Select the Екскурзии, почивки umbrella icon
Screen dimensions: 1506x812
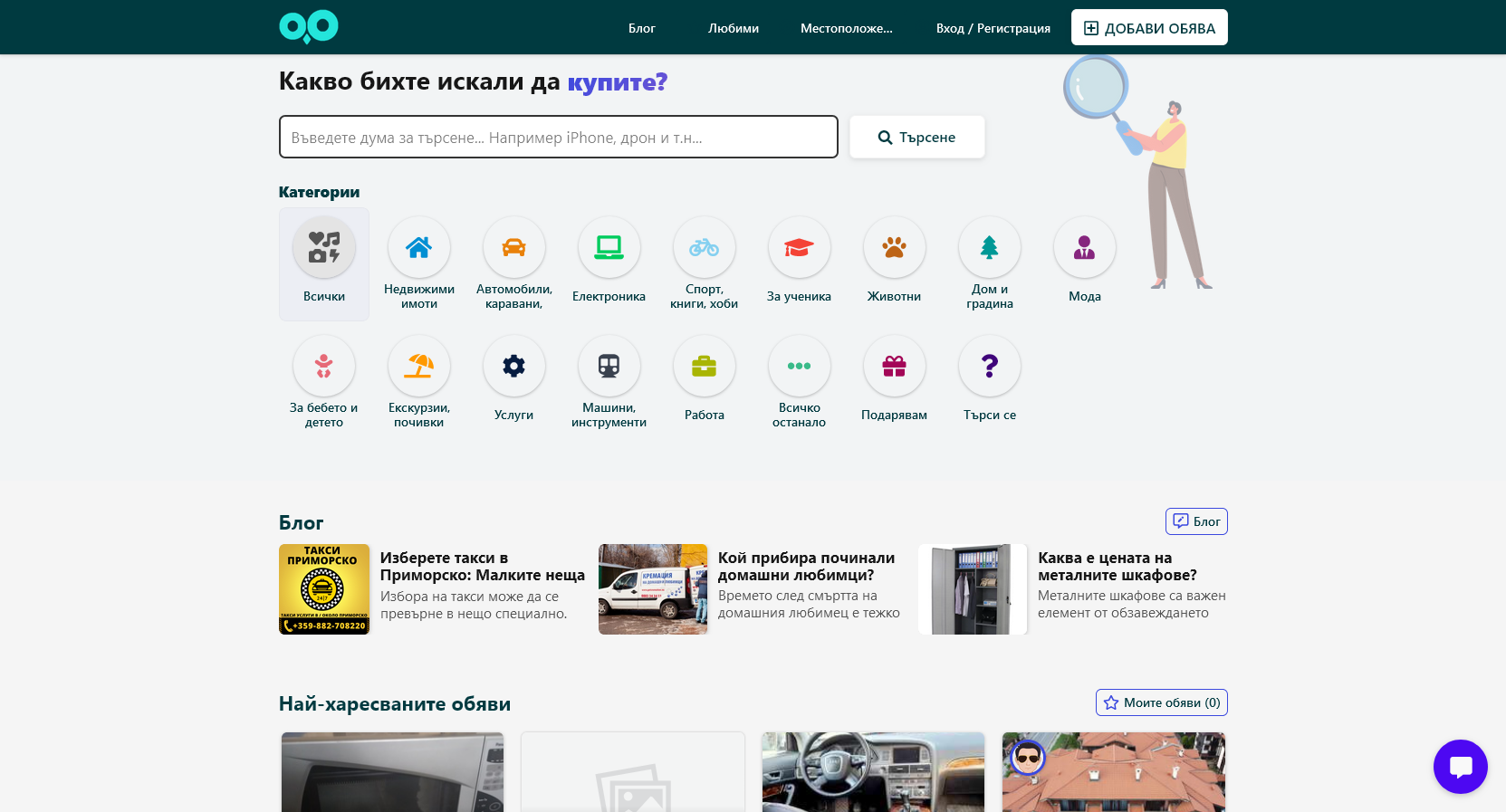(x=418, y=366)
